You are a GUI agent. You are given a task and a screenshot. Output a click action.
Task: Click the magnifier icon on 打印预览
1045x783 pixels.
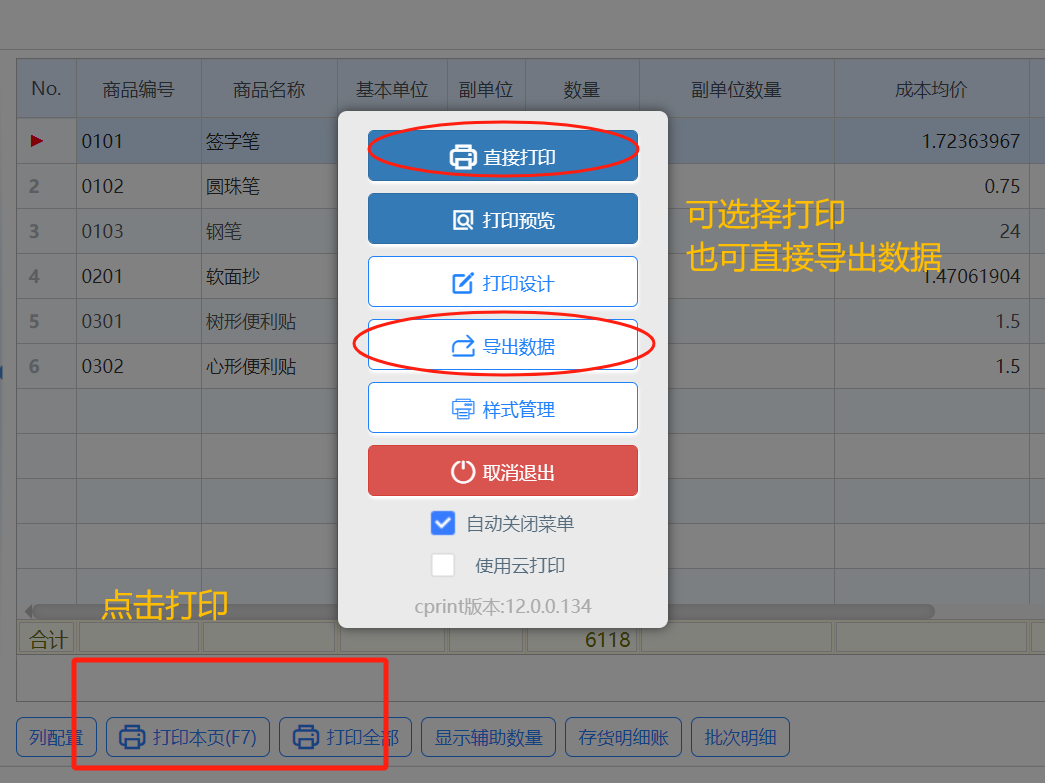463,220
